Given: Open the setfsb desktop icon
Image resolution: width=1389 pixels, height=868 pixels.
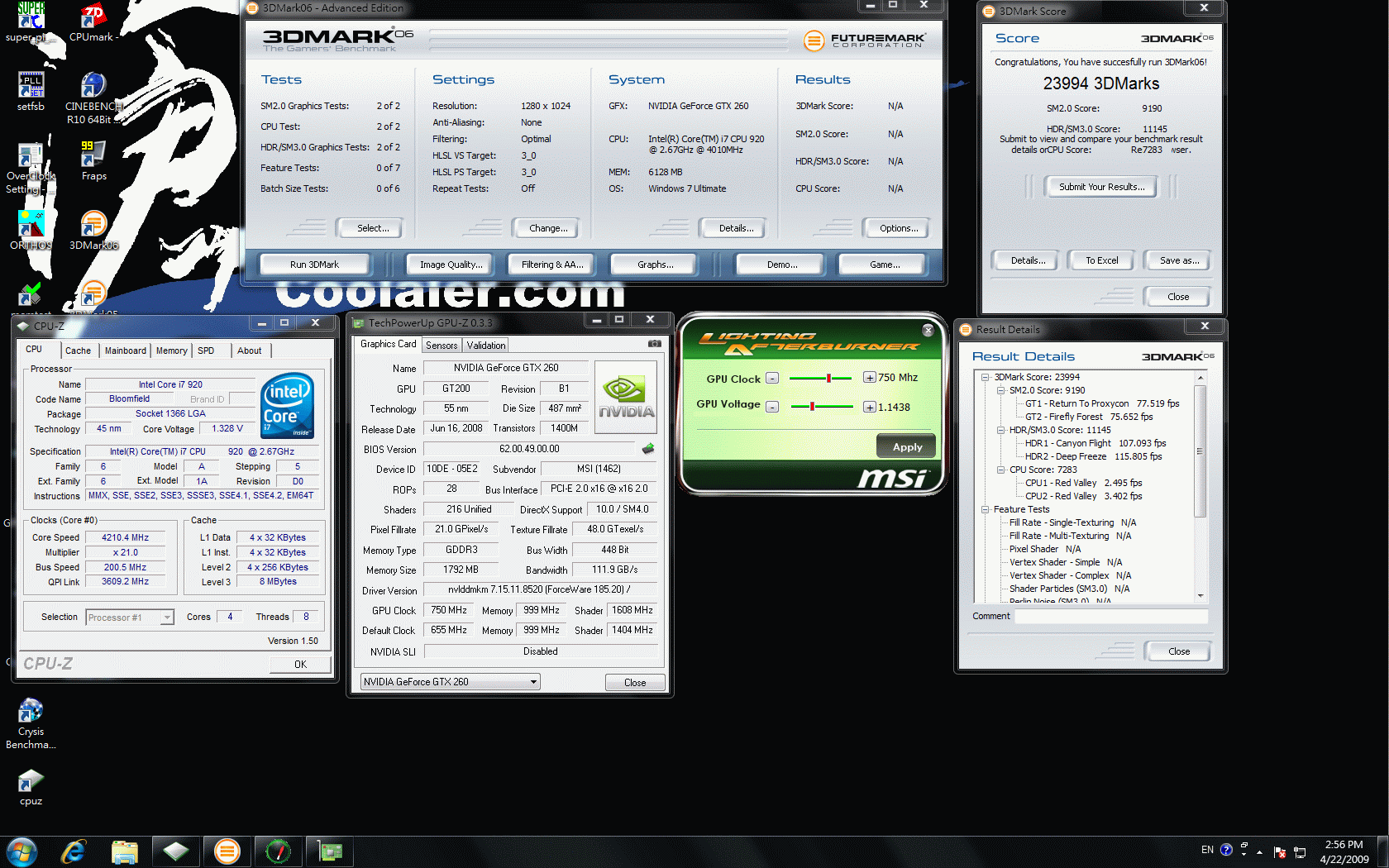Looking at the screenshot, I should pos(31,91).
